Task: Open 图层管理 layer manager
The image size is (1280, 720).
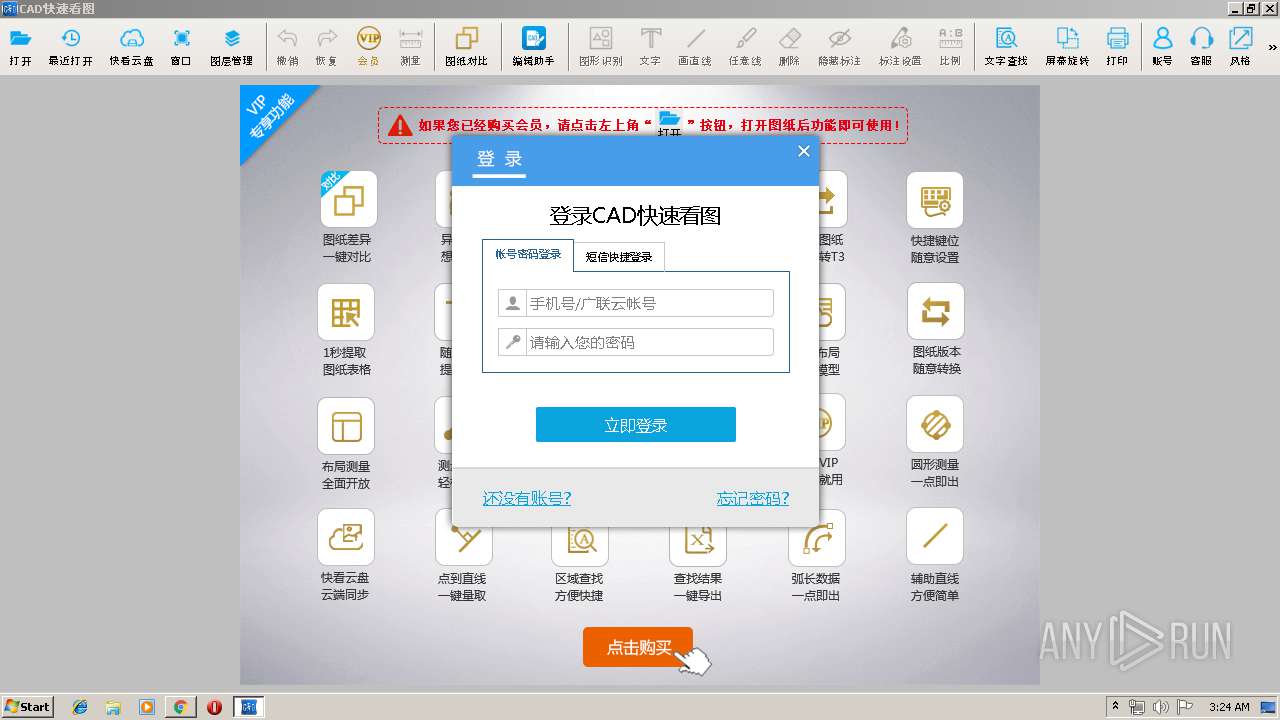Action: pyautogui.click(x=232, y=47)
